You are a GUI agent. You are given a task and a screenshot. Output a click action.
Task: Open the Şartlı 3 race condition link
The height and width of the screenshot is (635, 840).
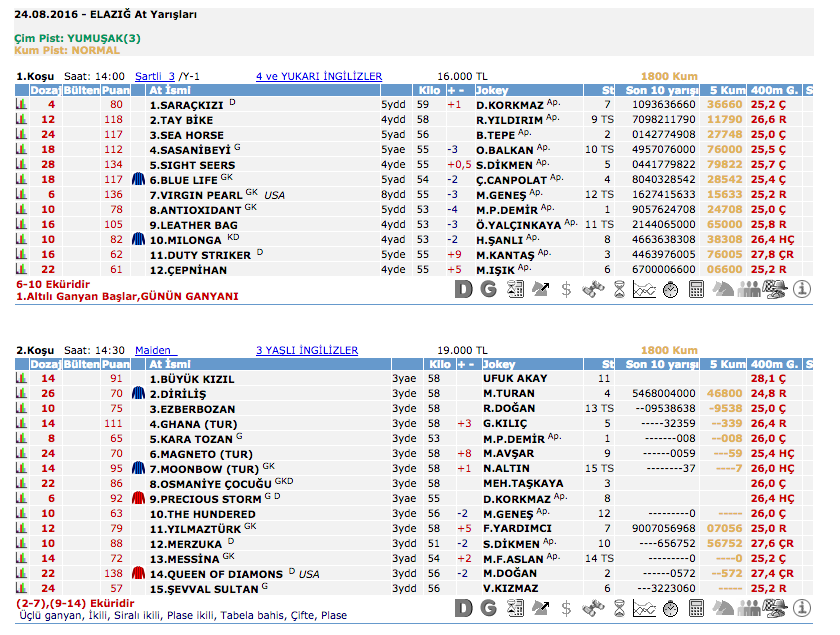pos(154,76)
